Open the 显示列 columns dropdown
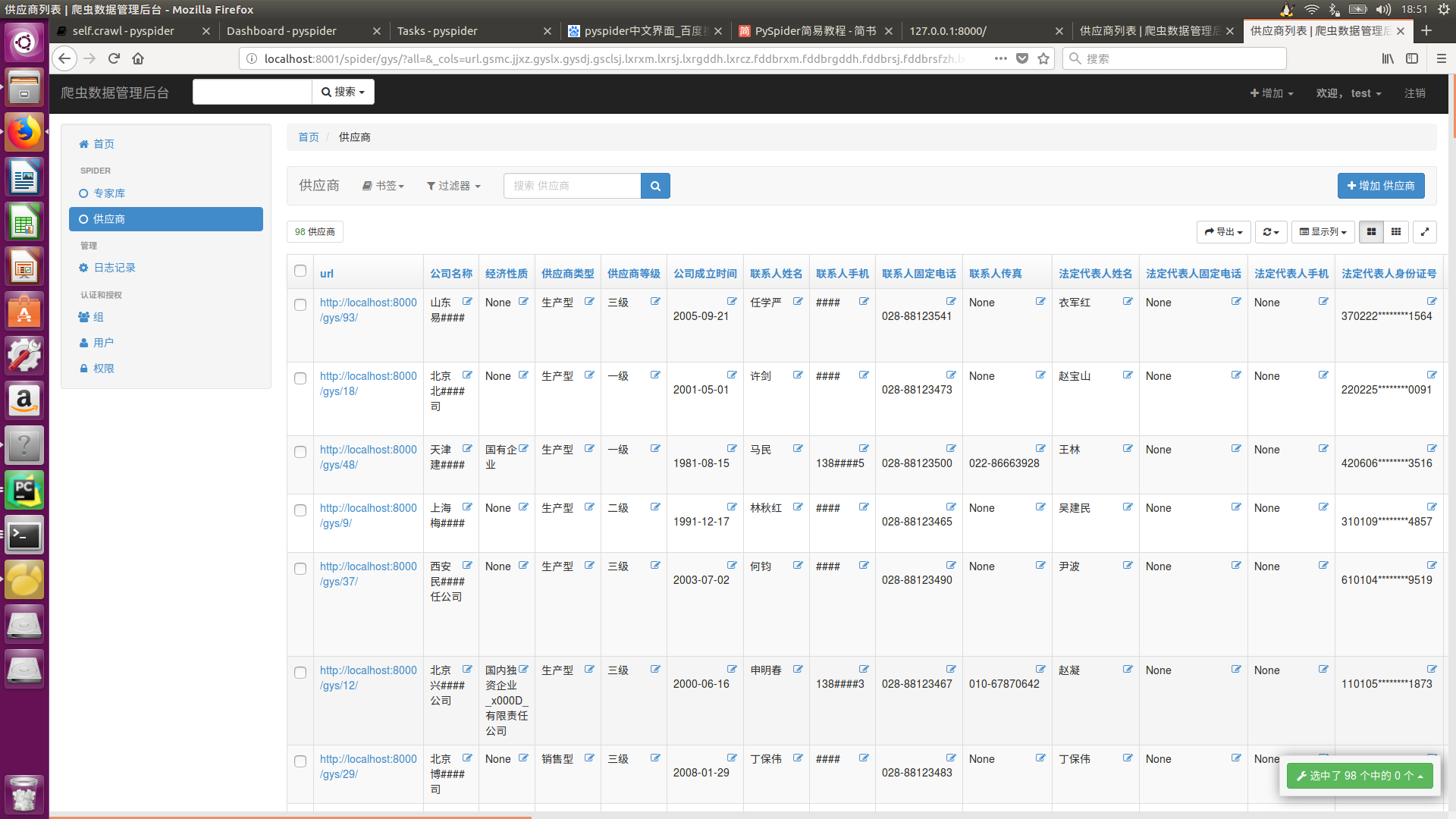1456x819 pixels. tap(1323, 232)
